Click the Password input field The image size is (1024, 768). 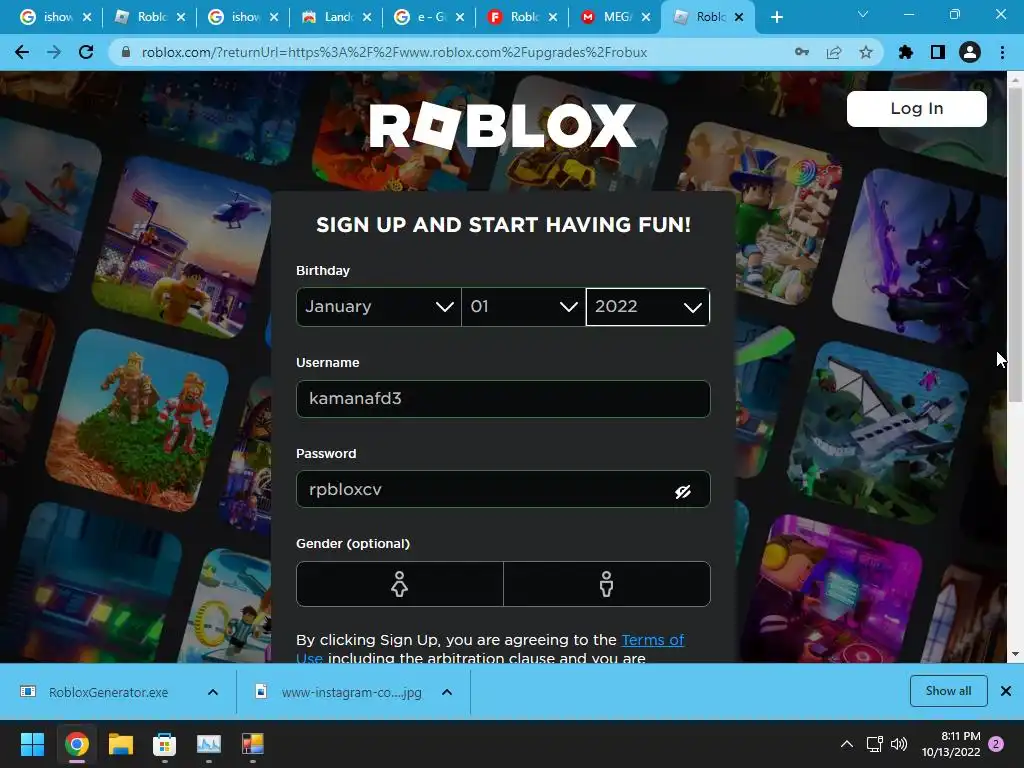click(503, 489)
